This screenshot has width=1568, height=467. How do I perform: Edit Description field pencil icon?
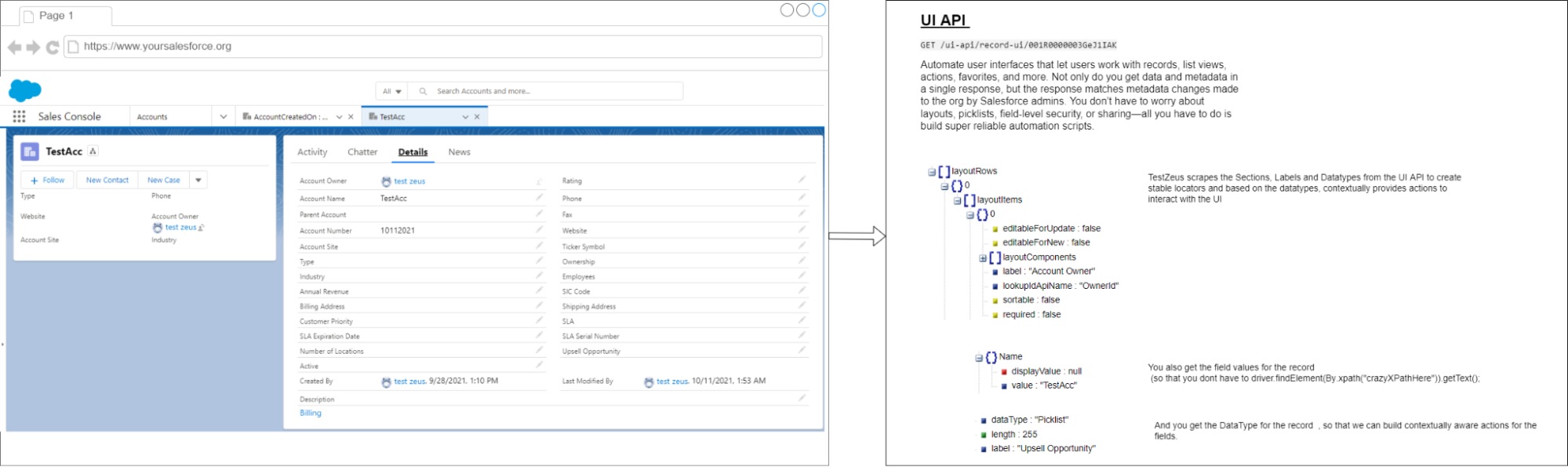click(x=802, y=398)
